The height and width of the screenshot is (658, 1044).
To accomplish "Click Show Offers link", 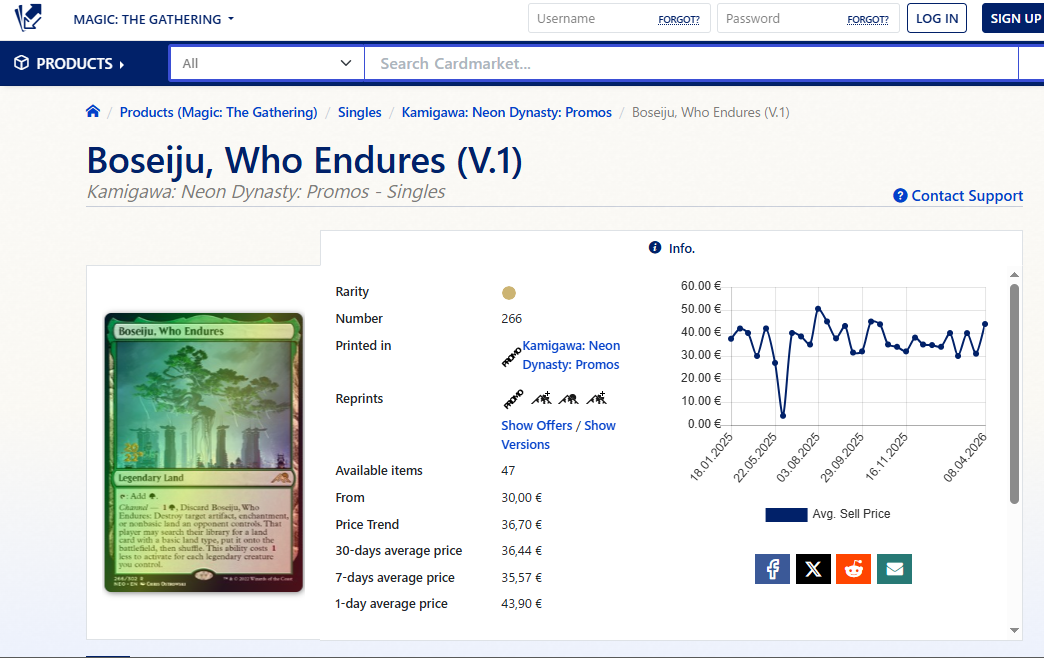I will point(537,426).
